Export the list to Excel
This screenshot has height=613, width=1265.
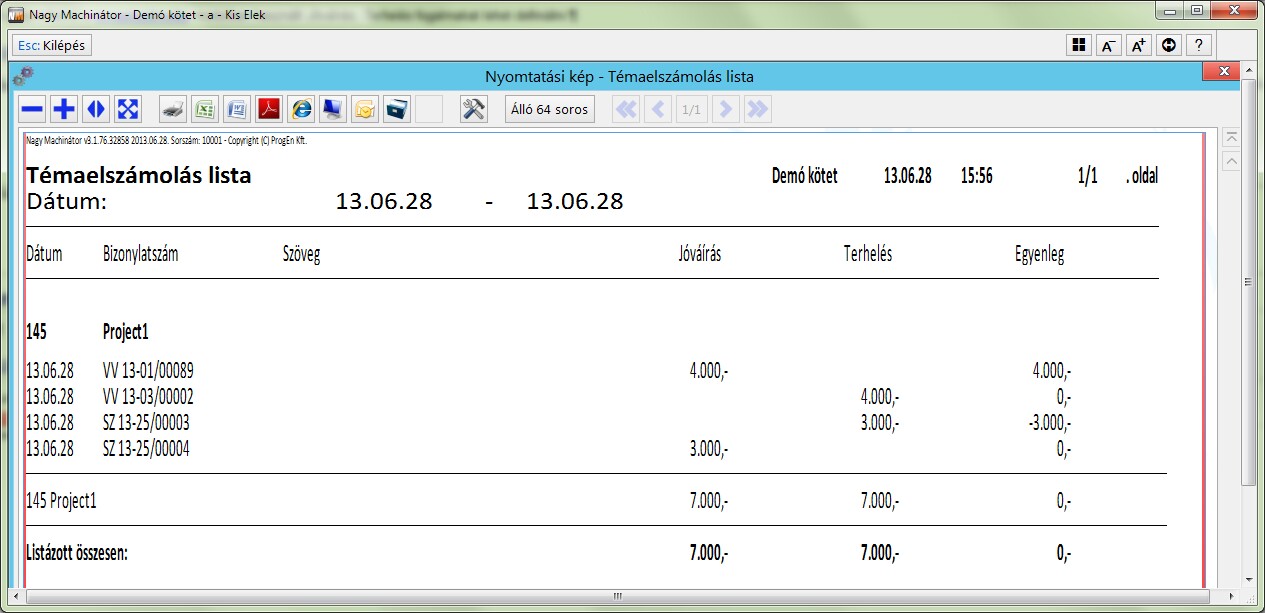click(206, 109)
